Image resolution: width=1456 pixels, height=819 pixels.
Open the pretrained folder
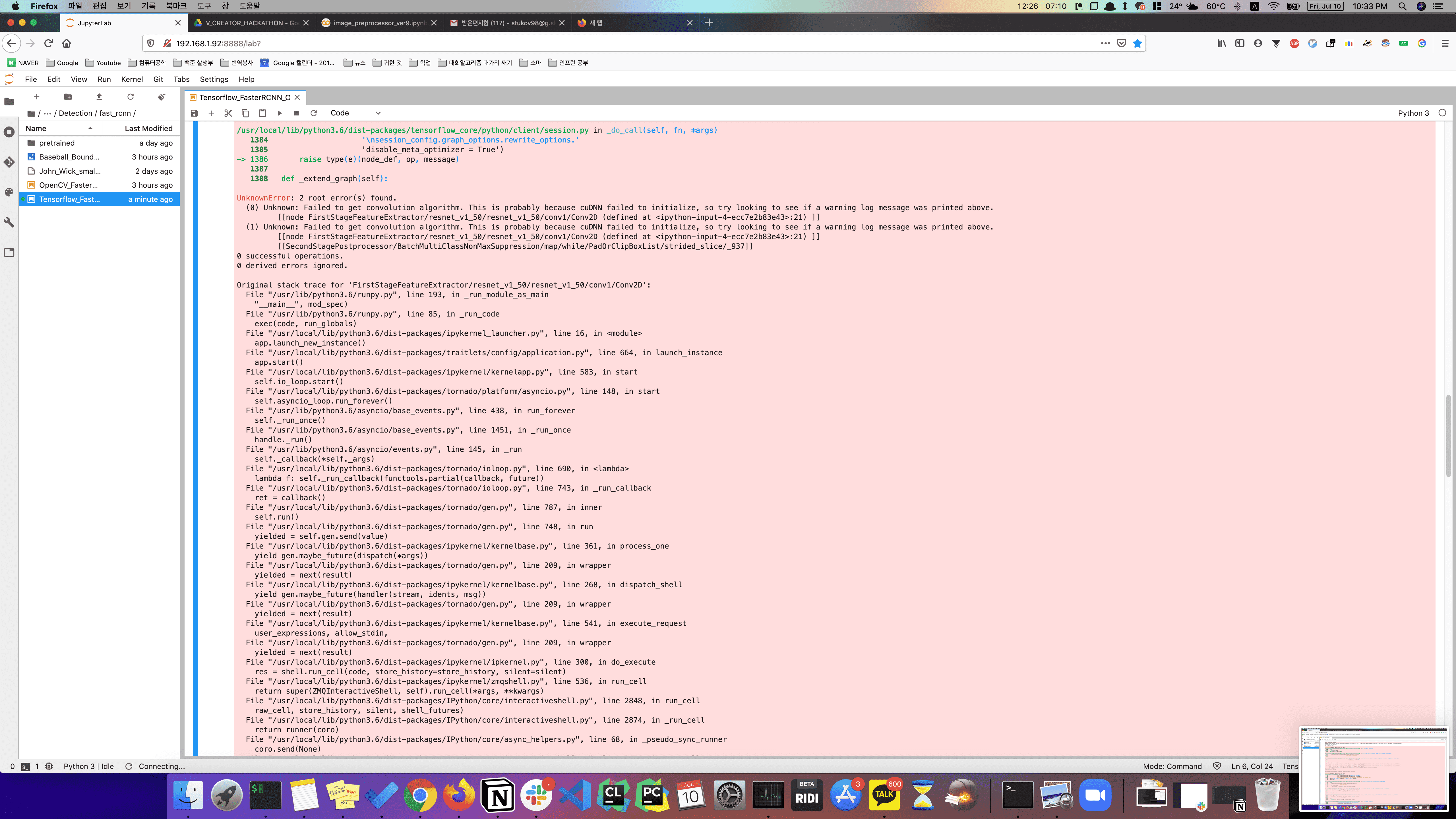click(x=57, y=143)
